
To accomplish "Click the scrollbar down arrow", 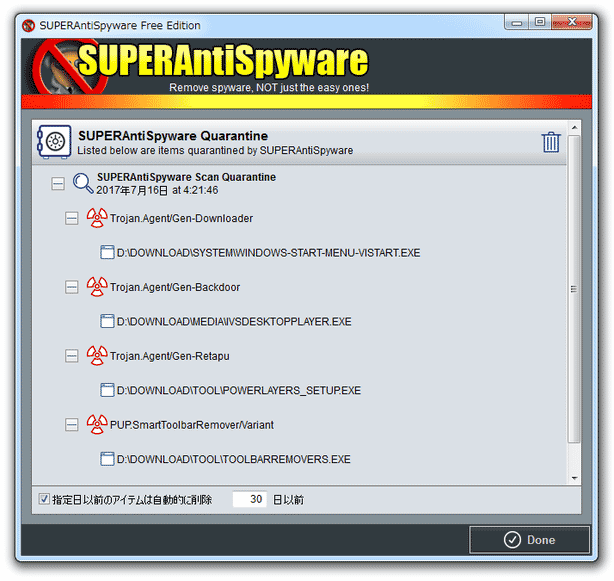I will 574,478.
